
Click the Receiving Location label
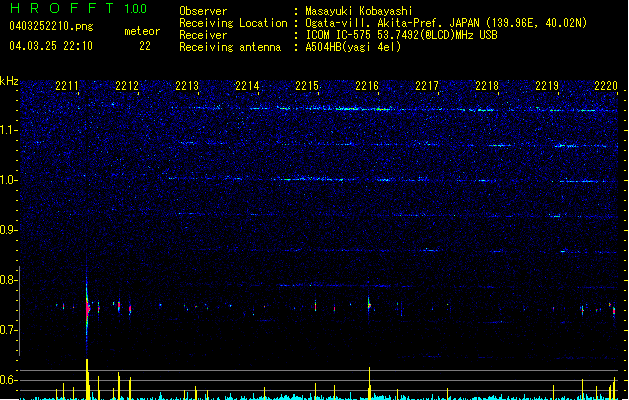tap(233, 23)
